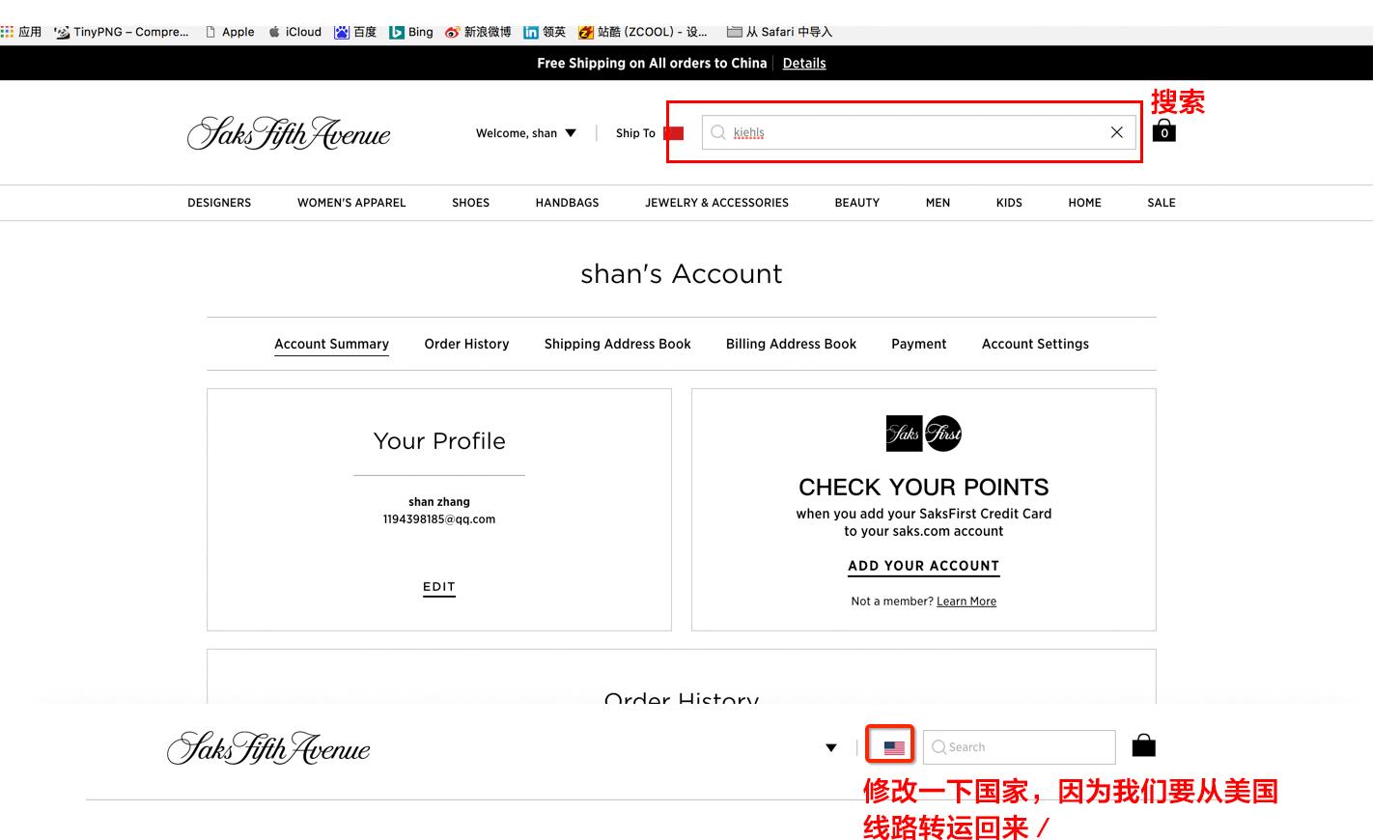Open the SALE menu
Image resolution: width=1400 pixels, height=840 pixels.
[1162, 203]
